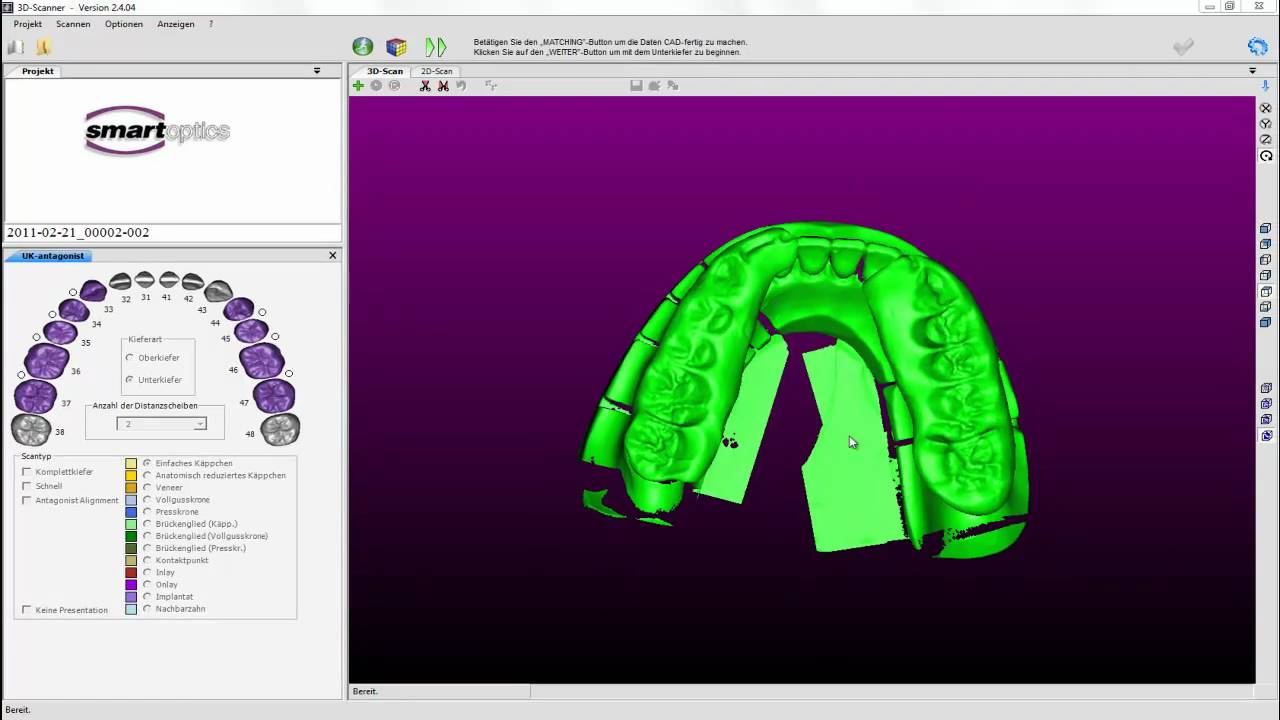Click the circle with diagonal slash icon
Image resolution: width=1280 pixels, height=720 pixels.
[x=1265, y=140]
